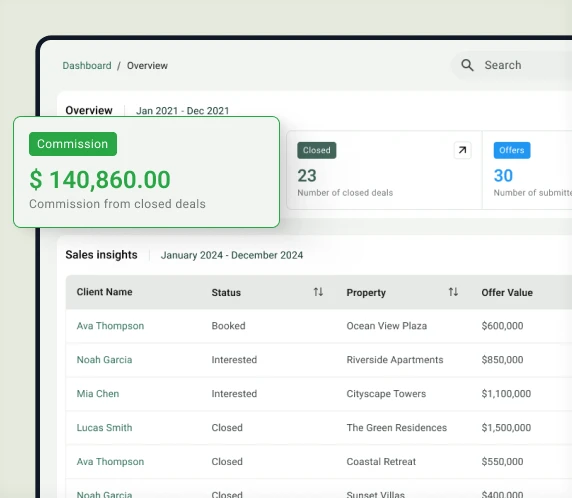Click the blue Offers badge
This screenshot has width=572, height=498.
coord(512,150)
